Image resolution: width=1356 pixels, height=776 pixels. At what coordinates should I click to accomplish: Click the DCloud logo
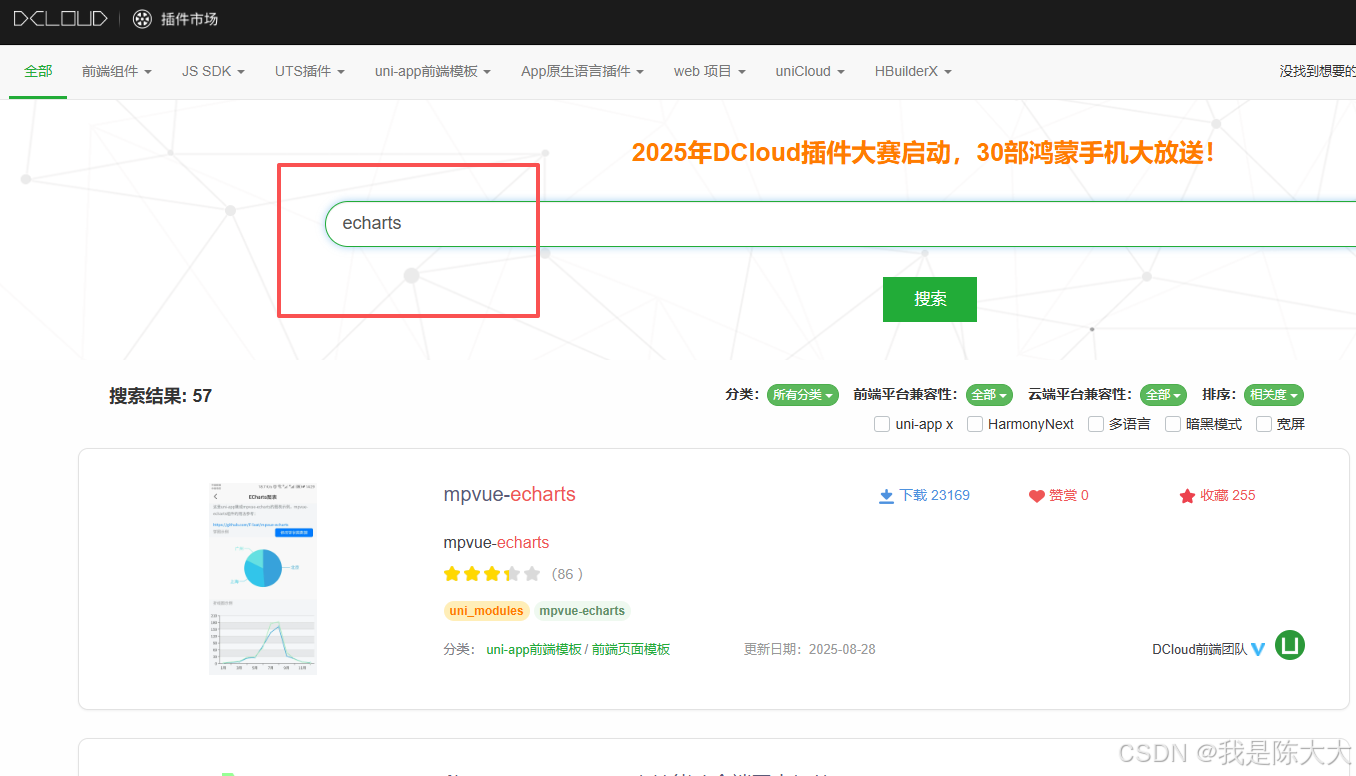[x=60, y=18]
